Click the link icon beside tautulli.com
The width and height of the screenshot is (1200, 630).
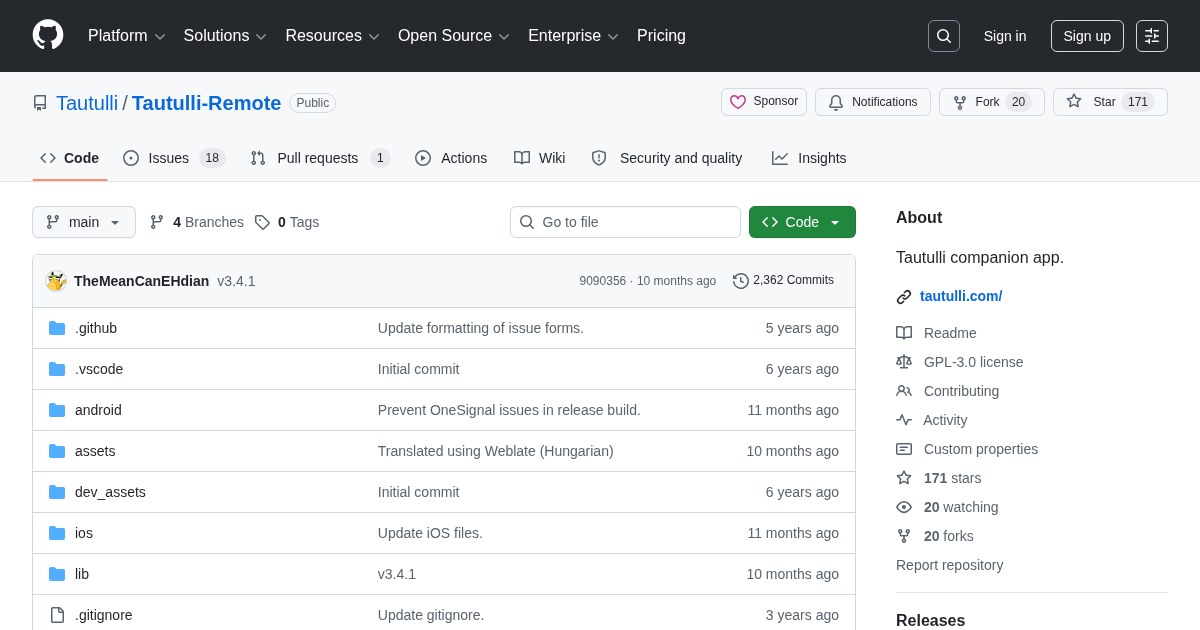coord(904,297)
